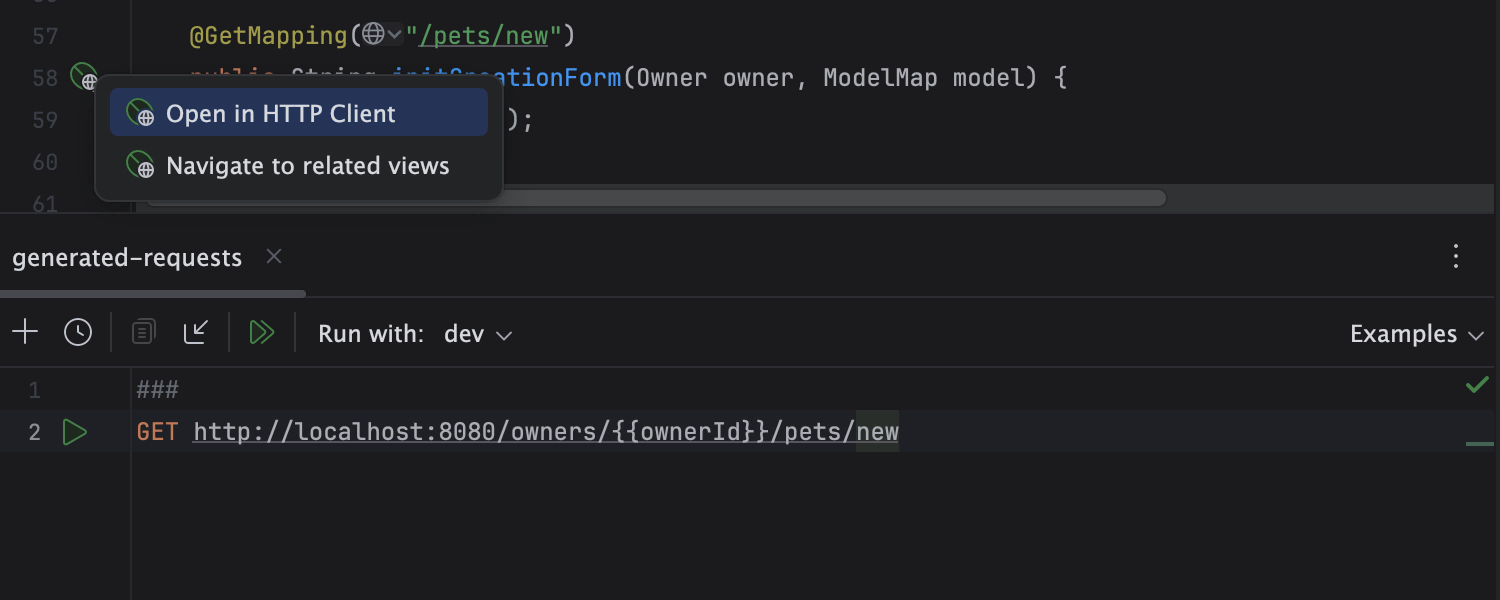Screen dimensions: 1500x600
Task: Run all requests in file
Action: pos(262,332)
